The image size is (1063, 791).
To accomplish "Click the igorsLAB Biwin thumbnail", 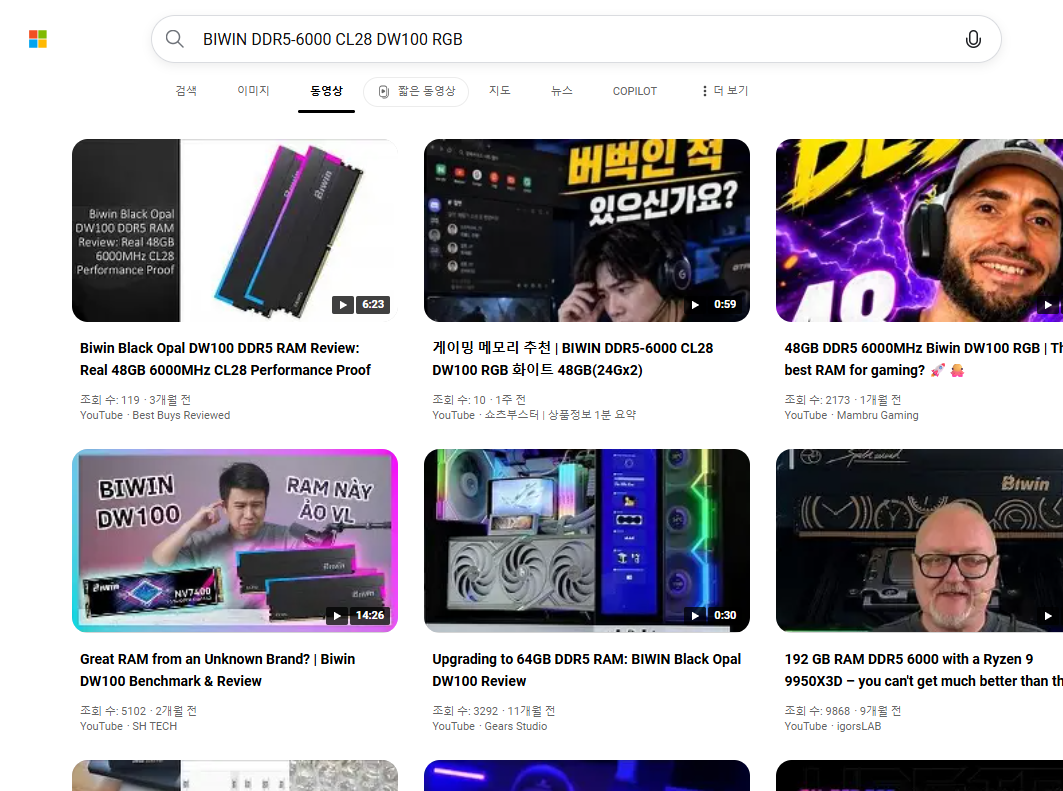I will tap(919, 540).
